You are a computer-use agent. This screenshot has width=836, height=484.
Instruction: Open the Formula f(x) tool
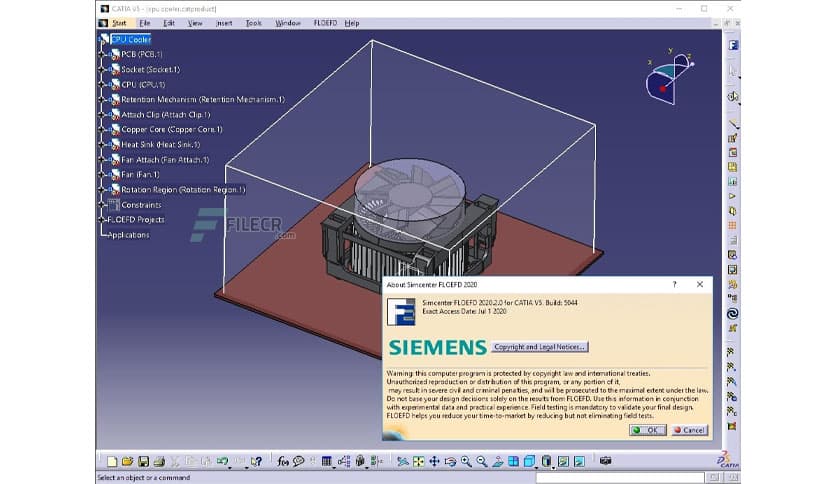(283, 461)
